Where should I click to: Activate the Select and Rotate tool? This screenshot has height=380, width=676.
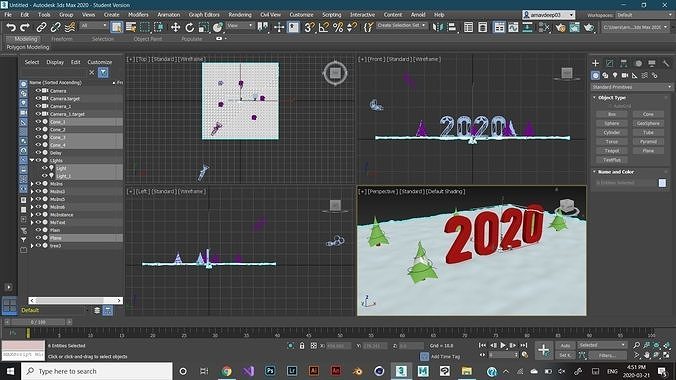tap(189, 27)
